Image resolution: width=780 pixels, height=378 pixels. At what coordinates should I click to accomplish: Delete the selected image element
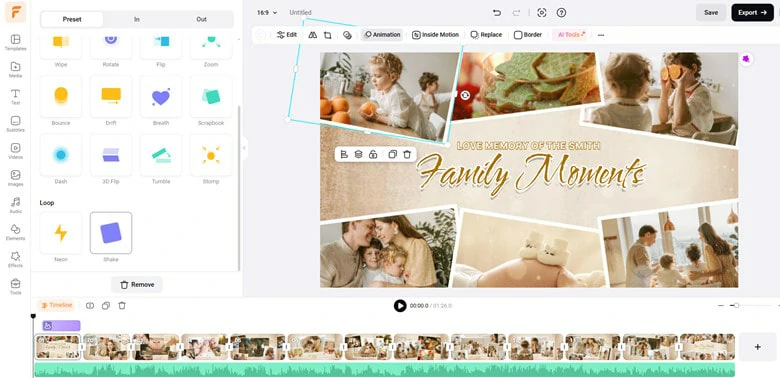407,154
